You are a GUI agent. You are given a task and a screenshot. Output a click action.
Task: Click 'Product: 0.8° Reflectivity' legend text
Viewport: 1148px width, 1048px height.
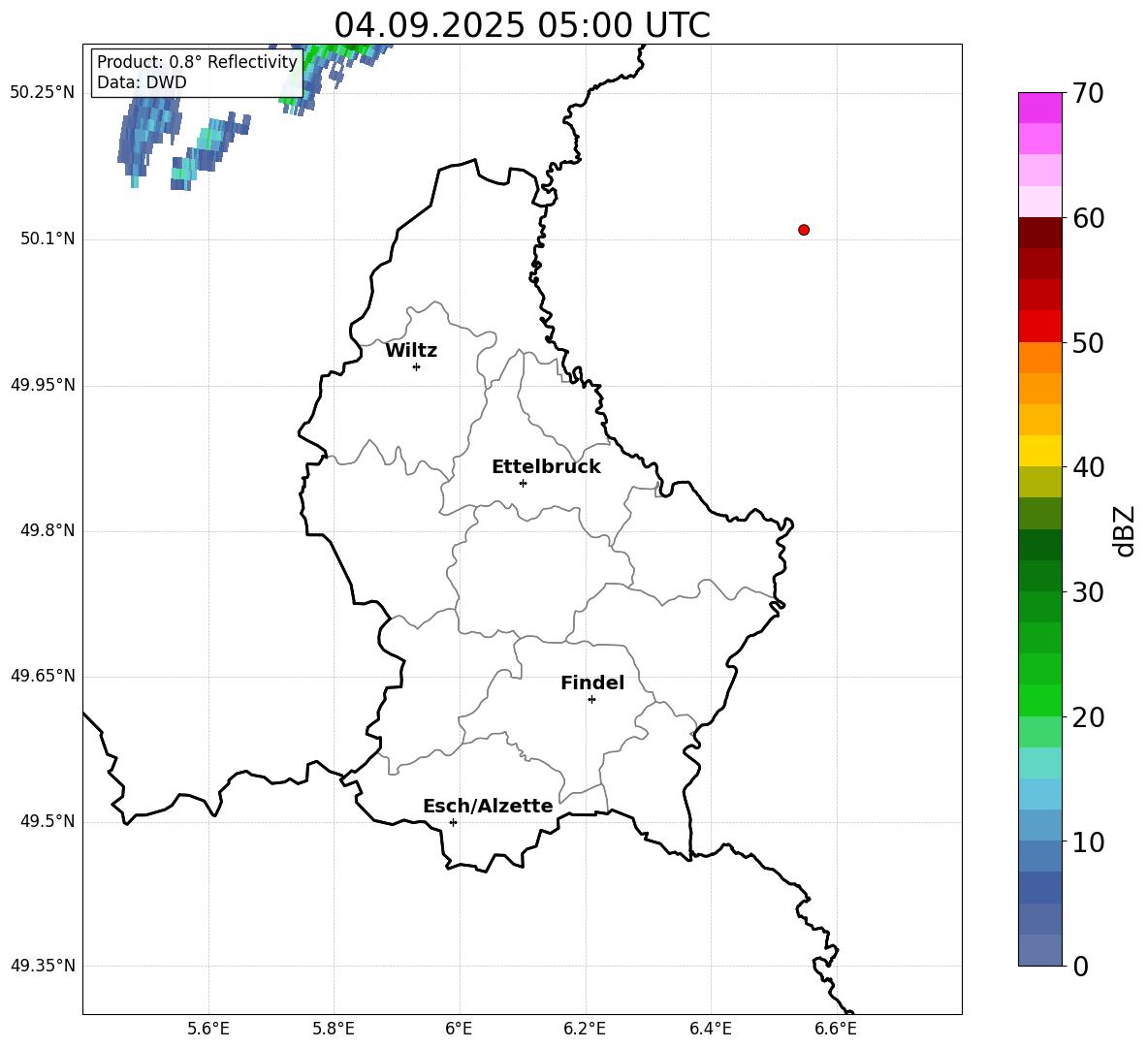(197, 61)
